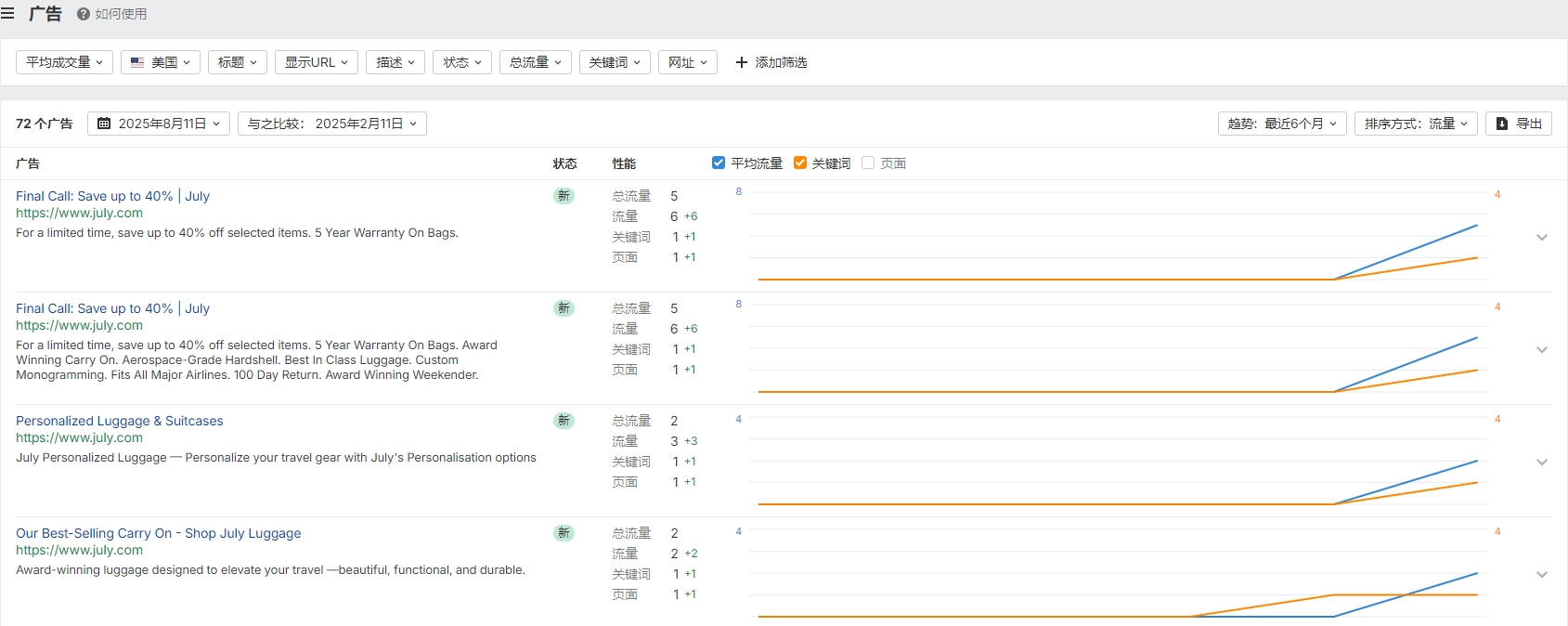Screen dimensions: 1568x626
Task: Open the 与之比较 2025年2月11日 dropdown
Action: point(332,124)
